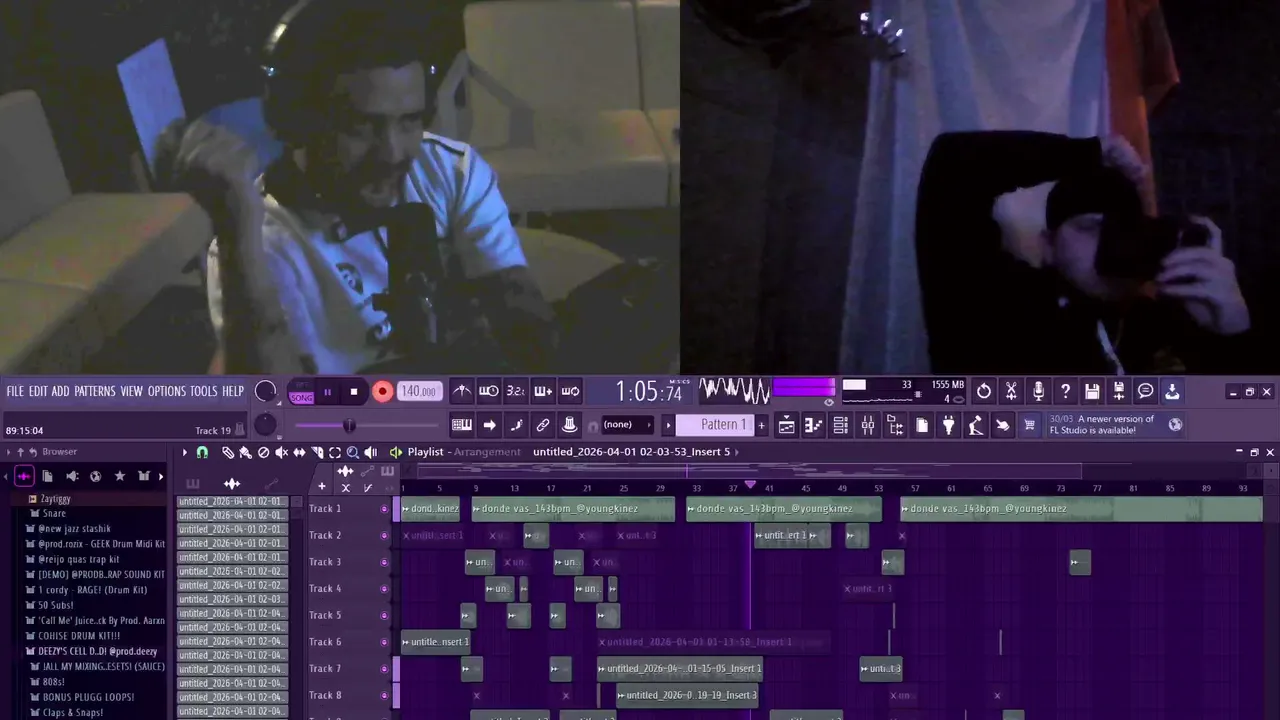
Task: Show more Browser tabs with right arrow
Action: click(x=161, y=476)
